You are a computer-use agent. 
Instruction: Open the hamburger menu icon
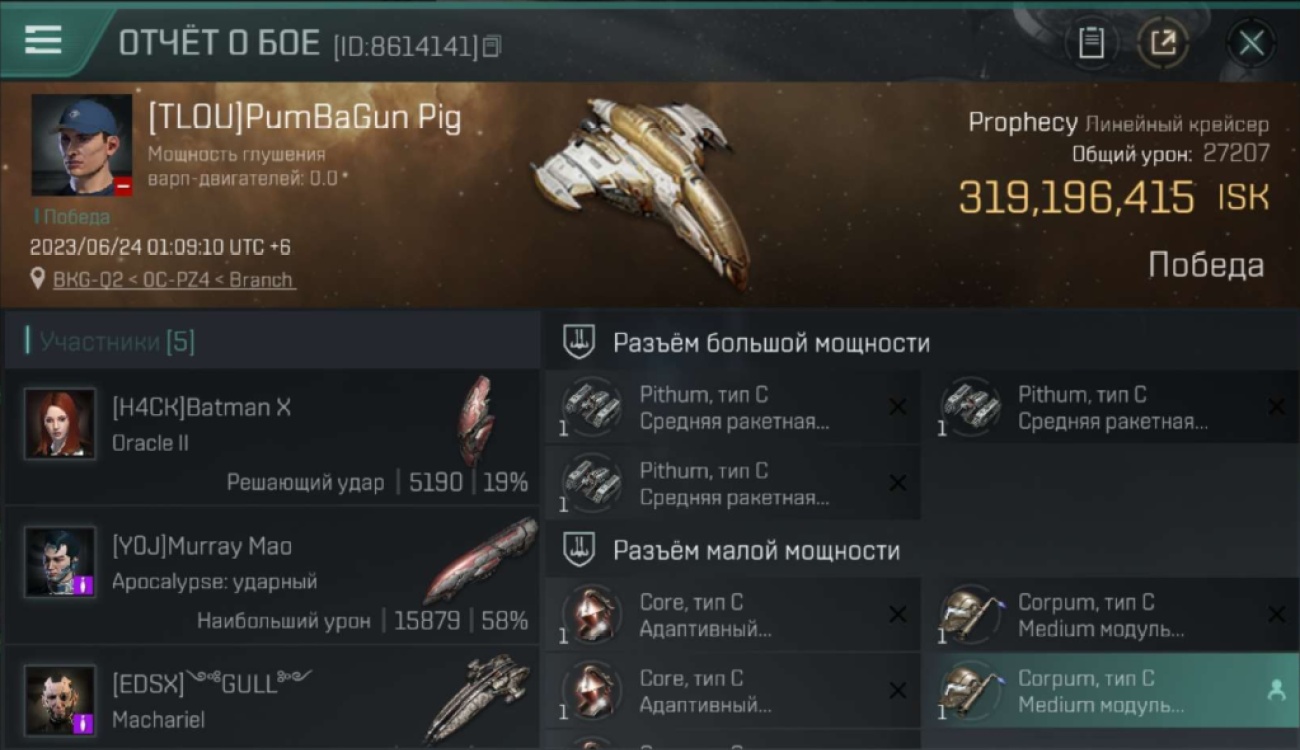43,40
